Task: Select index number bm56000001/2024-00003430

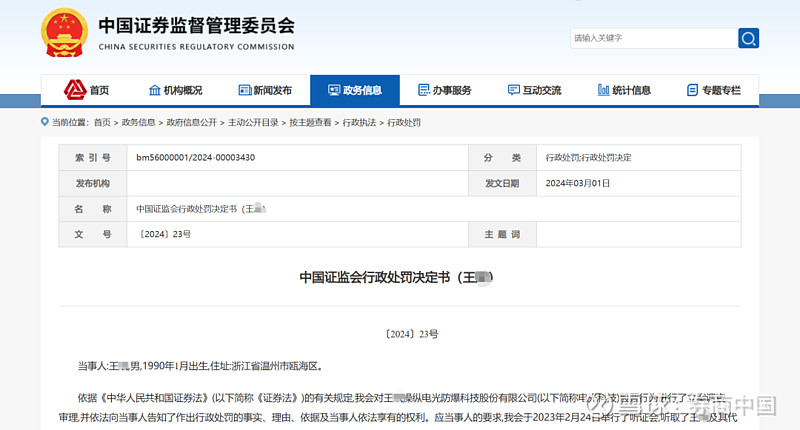Action: point(195,158)
